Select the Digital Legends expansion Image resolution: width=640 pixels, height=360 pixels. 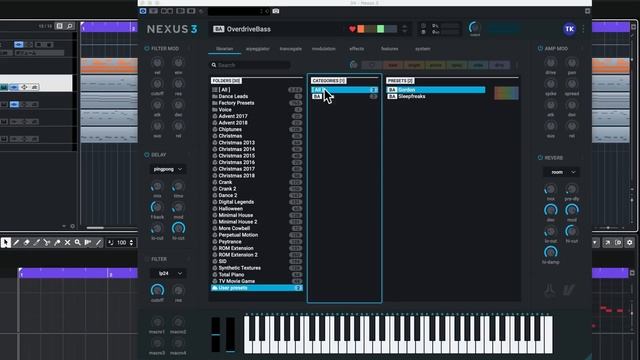pyautogui.click(x=257, y=202)
